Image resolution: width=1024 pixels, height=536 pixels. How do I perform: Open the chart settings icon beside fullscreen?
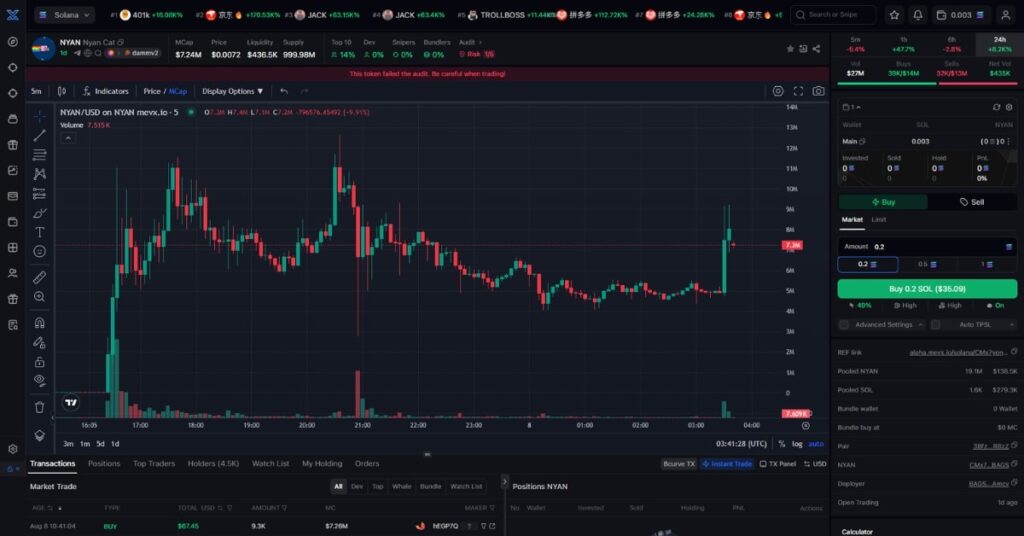point(778,91)
